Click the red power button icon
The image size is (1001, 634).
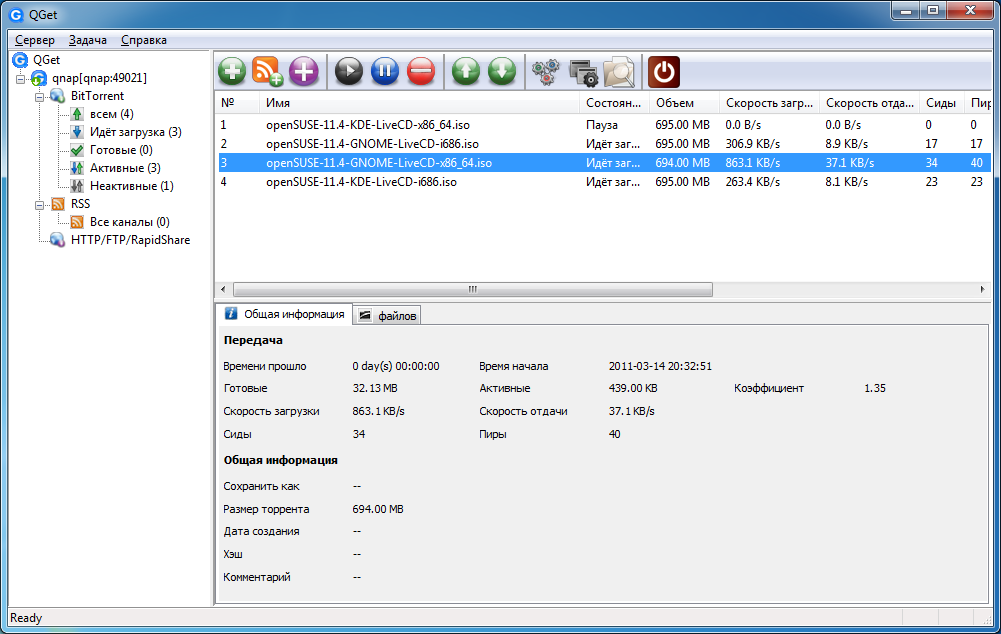[664, 71]
